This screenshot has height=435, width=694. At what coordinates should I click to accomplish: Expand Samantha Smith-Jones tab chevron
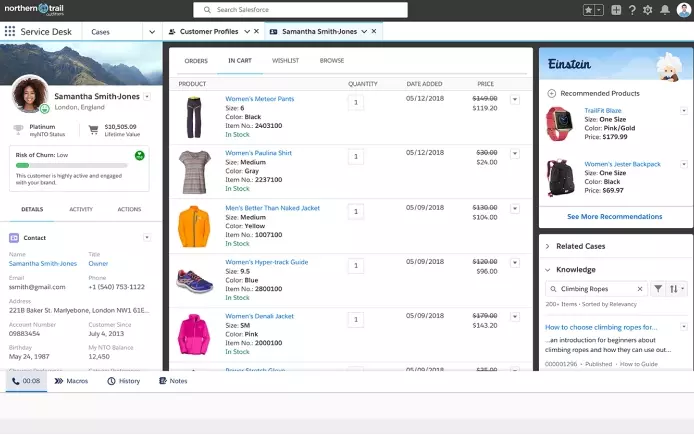pyautogui.click(x=364, y=31)
